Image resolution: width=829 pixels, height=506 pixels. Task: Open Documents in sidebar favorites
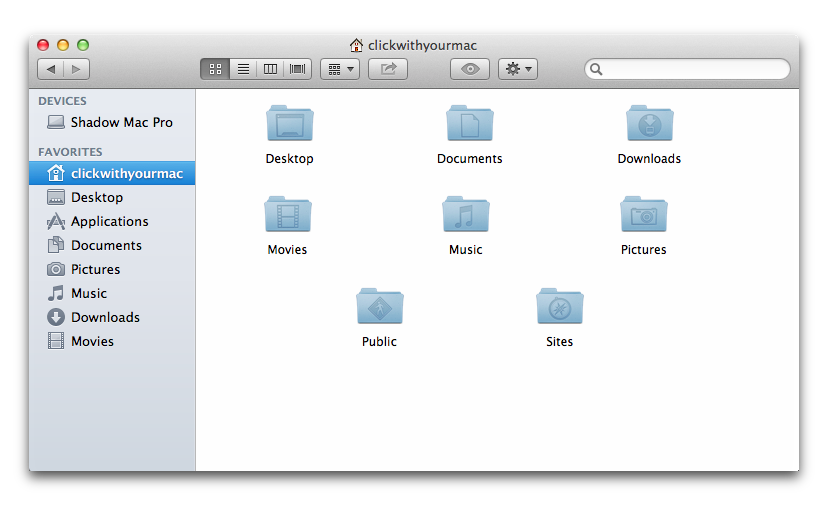pyautogui.click(x=112, y=245)
